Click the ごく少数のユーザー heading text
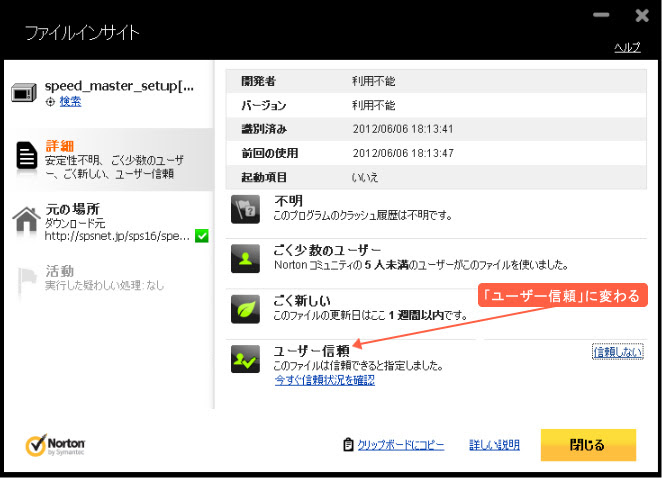 pyautogui.click(x=327, y=250)
